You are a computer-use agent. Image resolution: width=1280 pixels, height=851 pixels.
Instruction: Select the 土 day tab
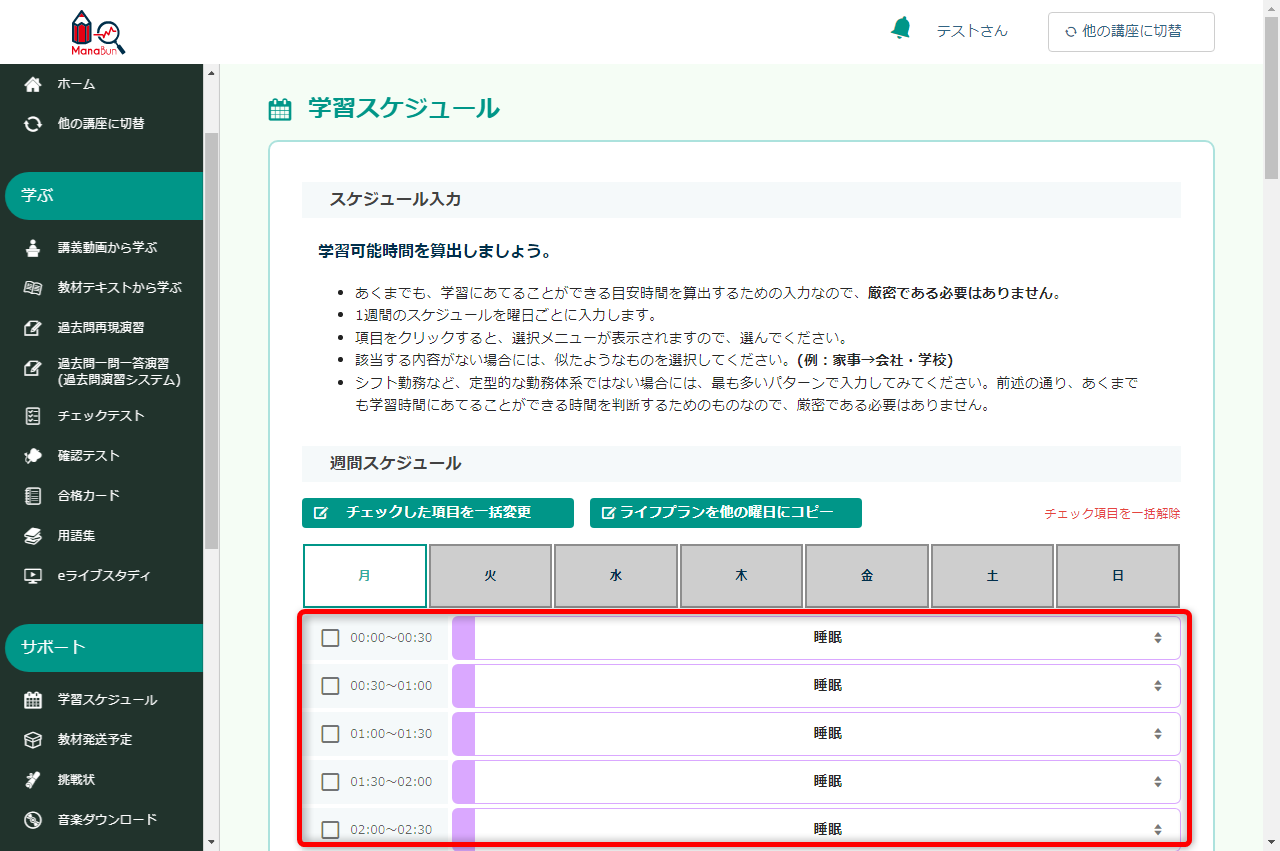pyautogui.click(x=992, y=576)
